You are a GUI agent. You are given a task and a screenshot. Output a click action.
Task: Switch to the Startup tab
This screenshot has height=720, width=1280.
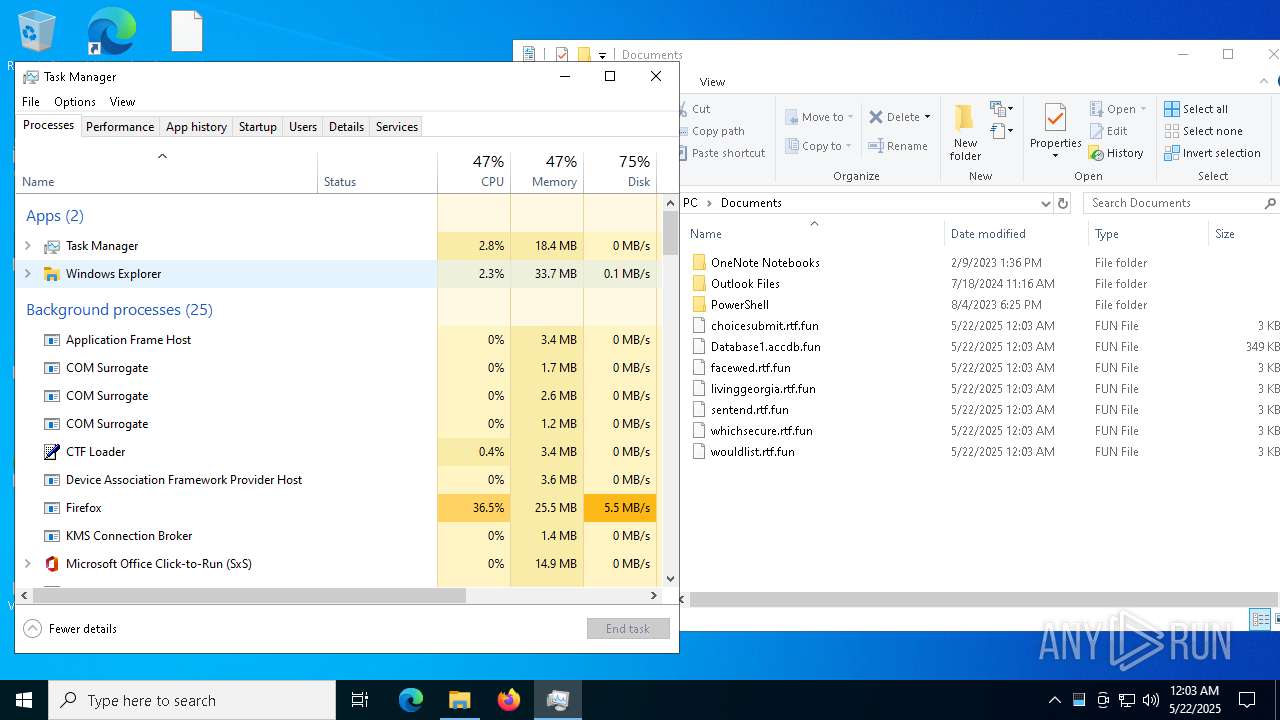pyautogui.click(x=257, y=127)
